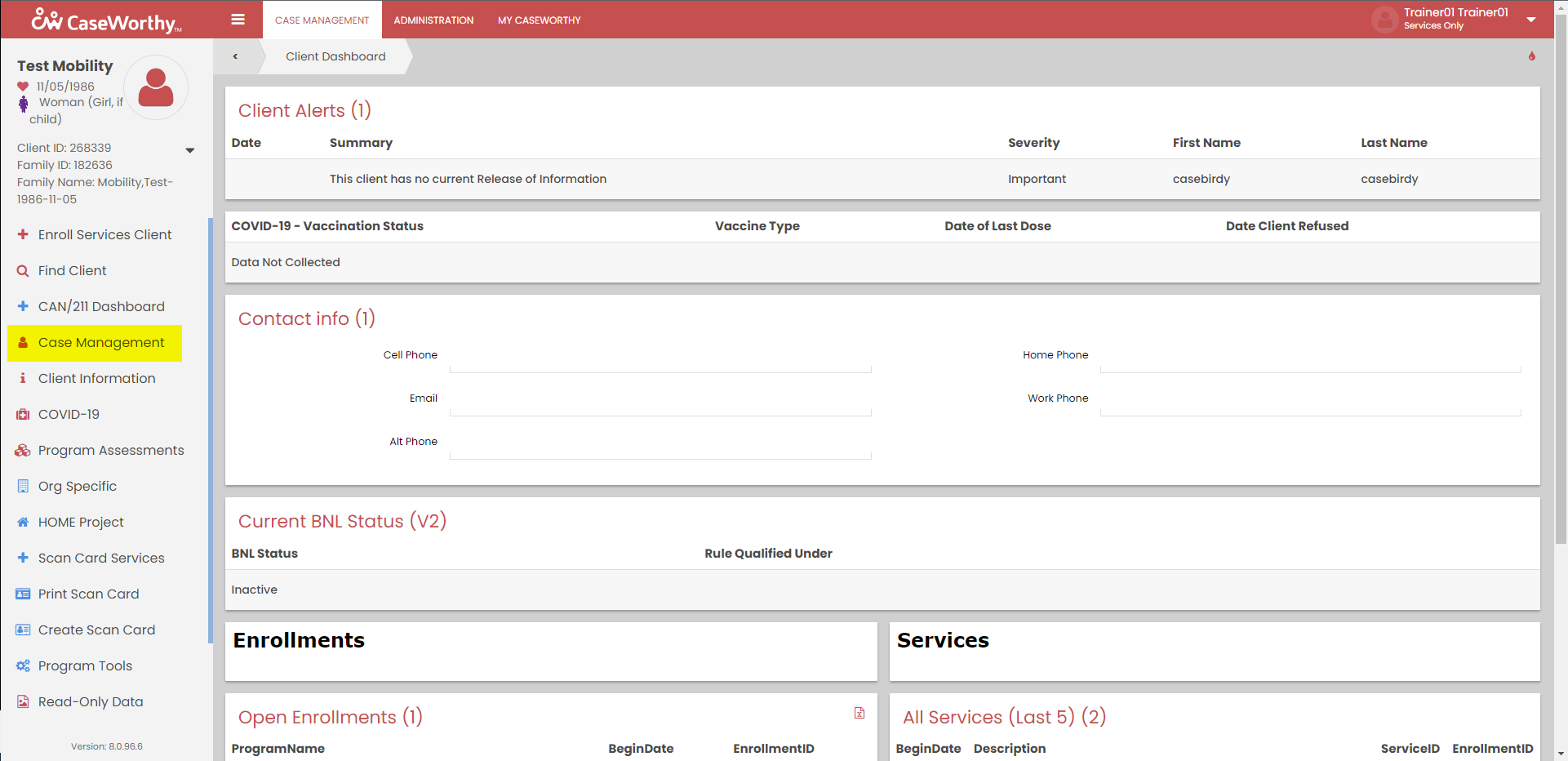
Task: Click the Print Scan Card icon
Action: coord(23,594)
